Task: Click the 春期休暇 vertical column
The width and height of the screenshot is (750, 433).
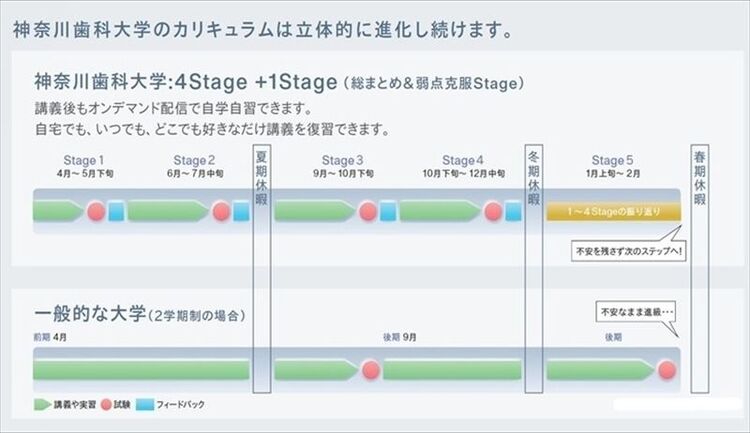Action: [700, 268]
